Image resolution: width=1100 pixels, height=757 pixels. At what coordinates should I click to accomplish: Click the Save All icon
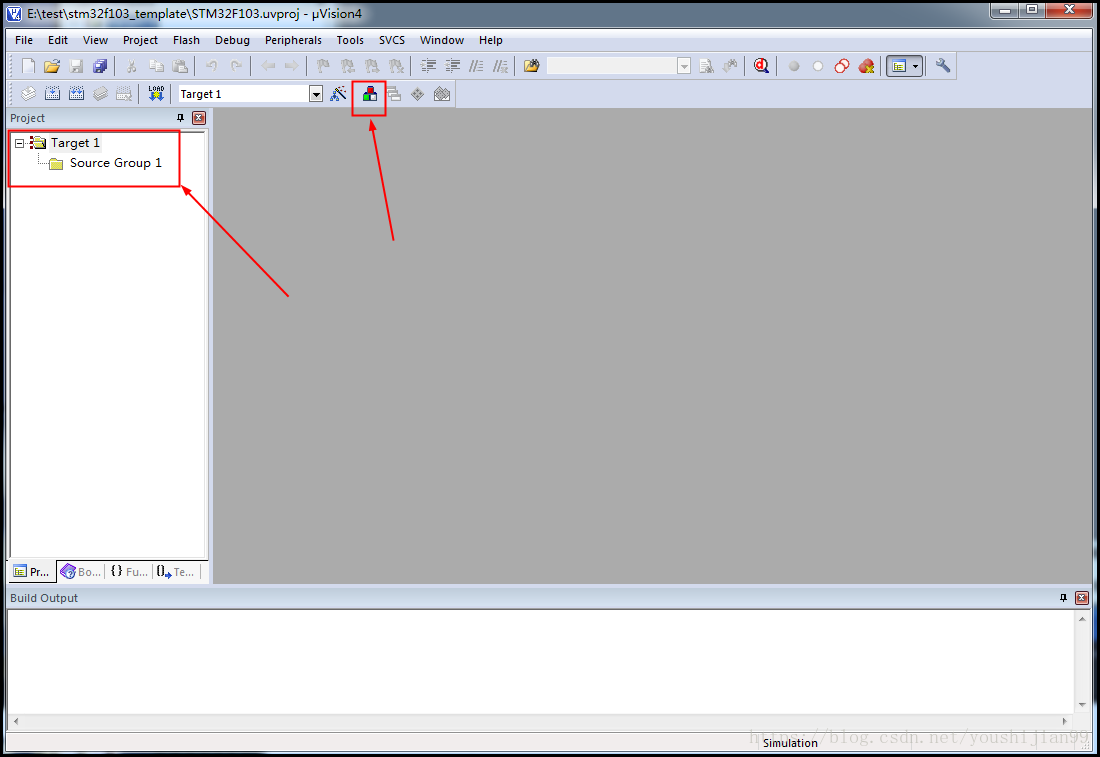pyautogui.click(x=100, y=66)
